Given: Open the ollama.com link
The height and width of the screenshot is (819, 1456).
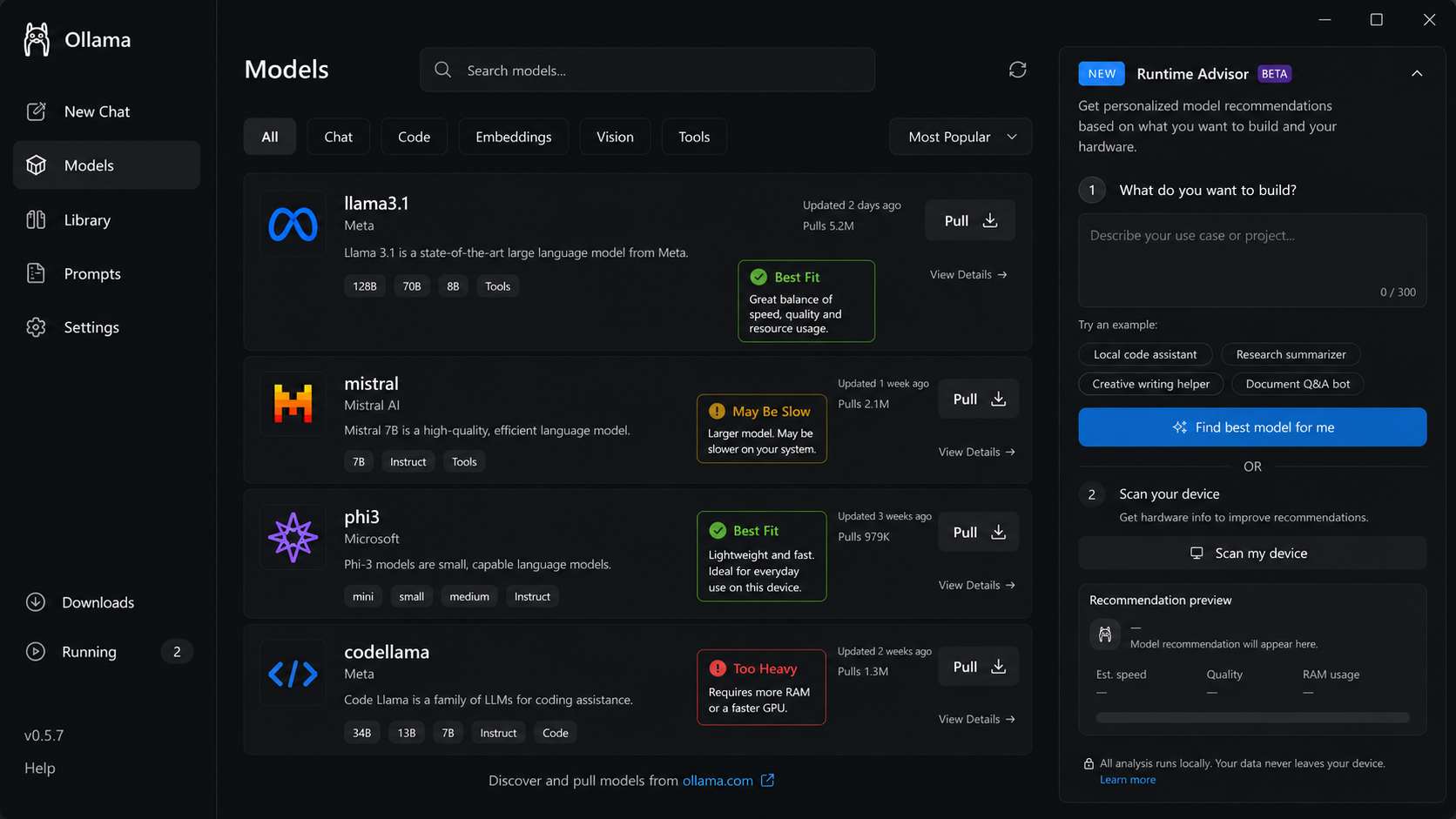Looking at the screenshot, I should (718, 781).
